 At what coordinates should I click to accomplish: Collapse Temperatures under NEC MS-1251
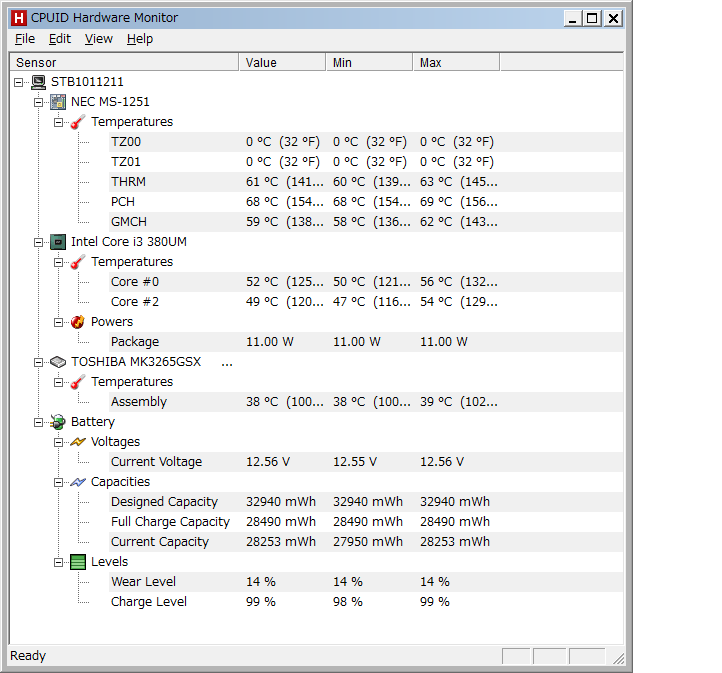click(x=58, y=122)
